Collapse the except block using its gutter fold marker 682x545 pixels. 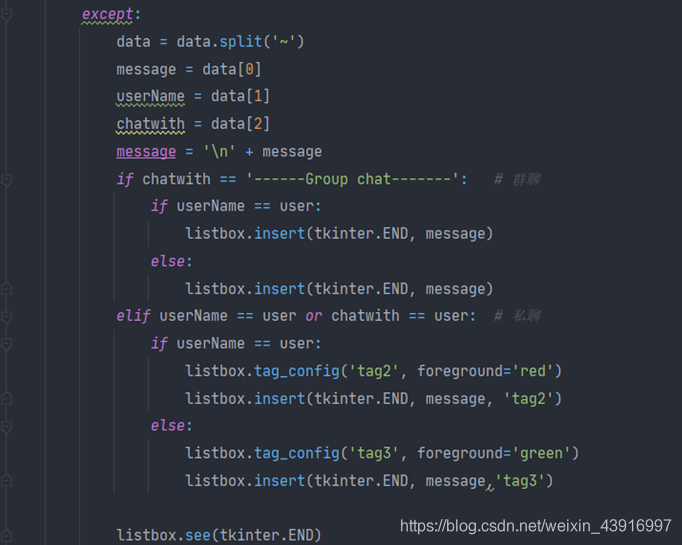pos(6,15)
